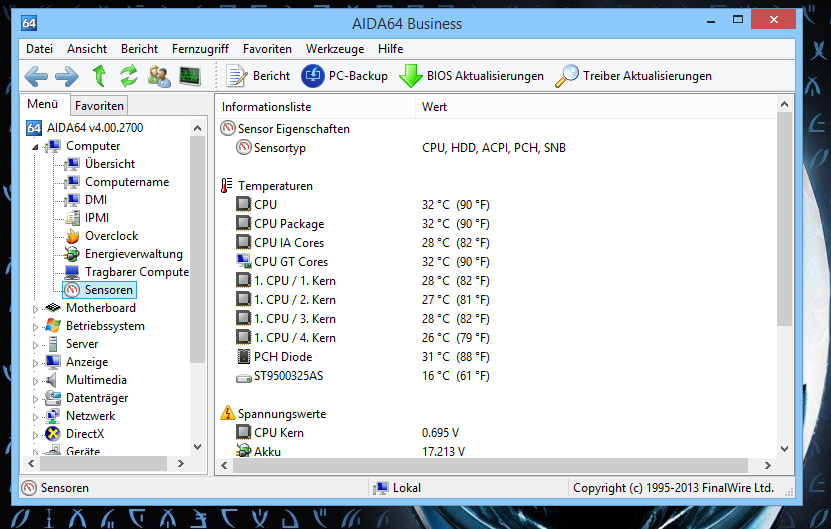Open BIOS Aktualisierungen download button
The height and width of the screenshot is (529, 831).
click(471, 76)
